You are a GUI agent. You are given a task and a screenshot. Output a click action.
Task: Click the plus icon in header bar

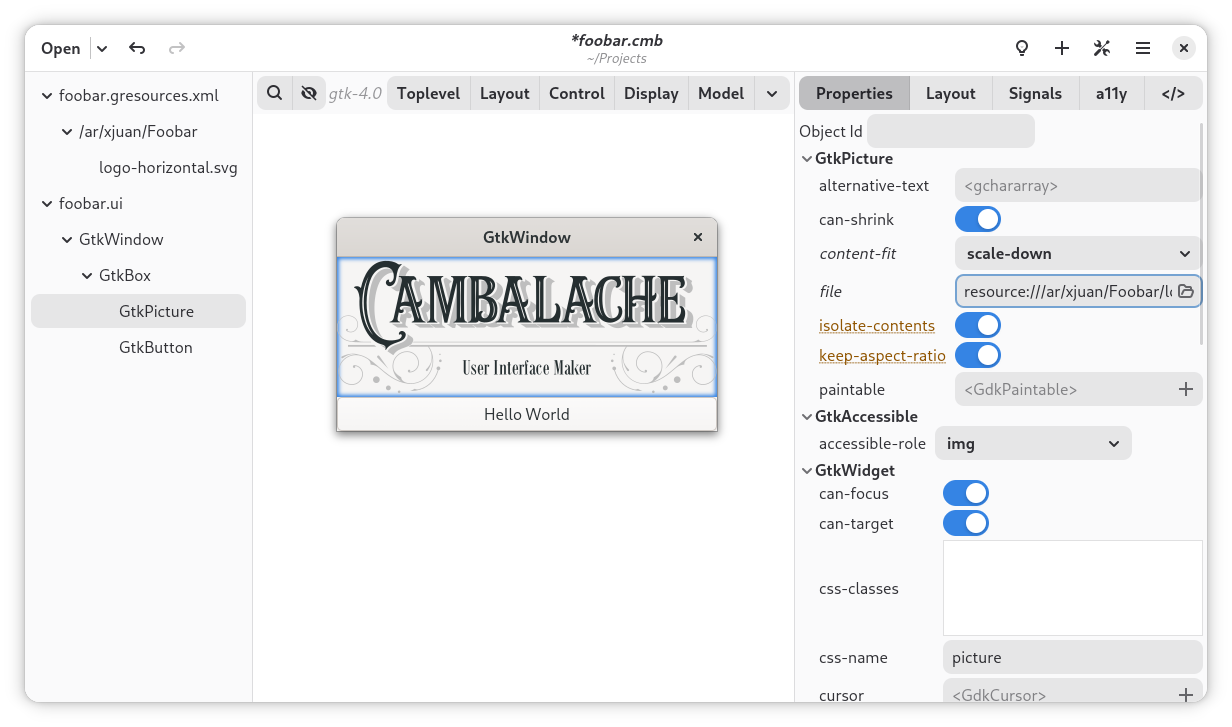(1062, 48)
